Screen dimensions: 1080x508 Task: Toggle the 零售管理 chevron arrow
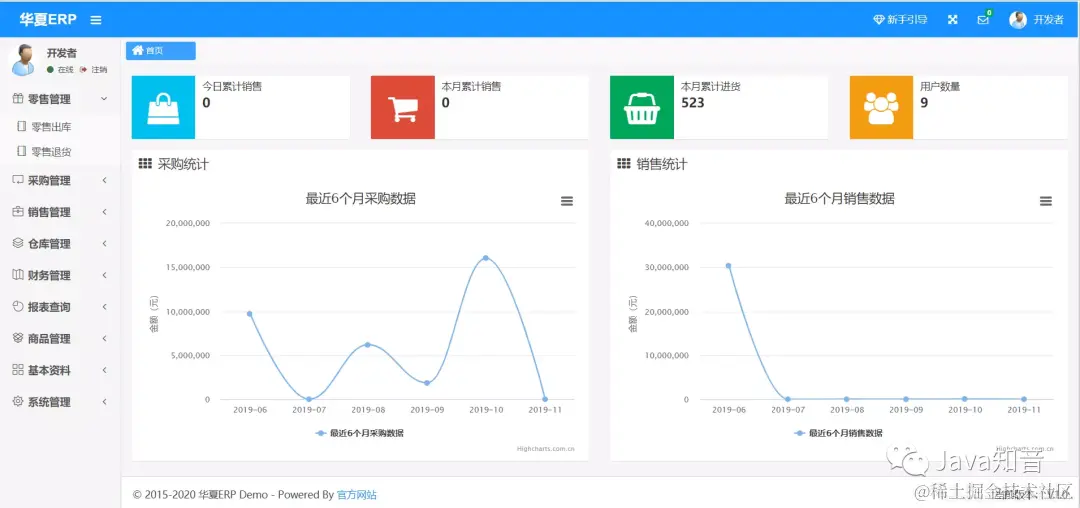tap(104, 99)
